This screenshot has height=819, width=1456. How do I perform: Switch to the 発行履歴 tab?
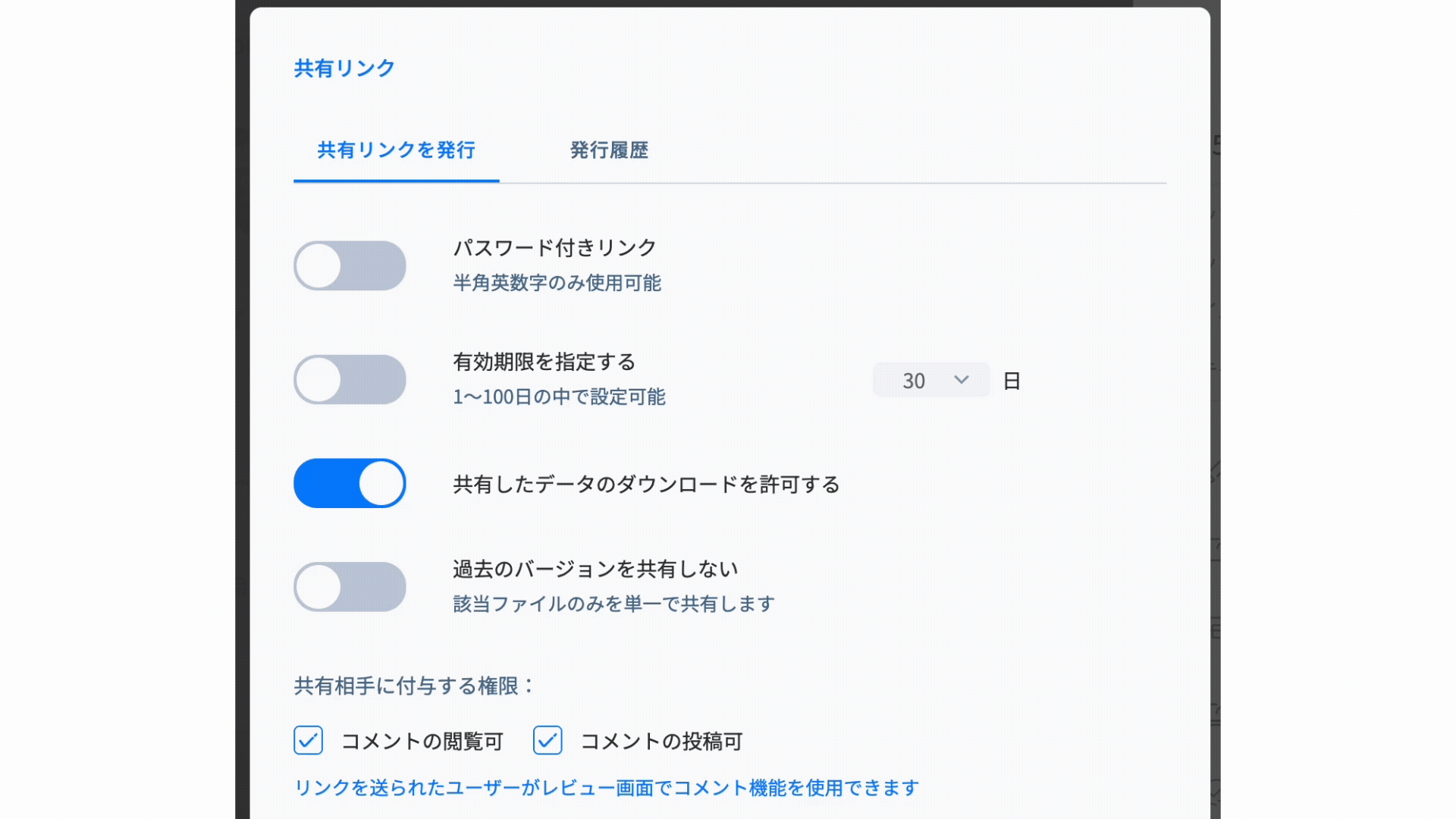click(608, 150)
